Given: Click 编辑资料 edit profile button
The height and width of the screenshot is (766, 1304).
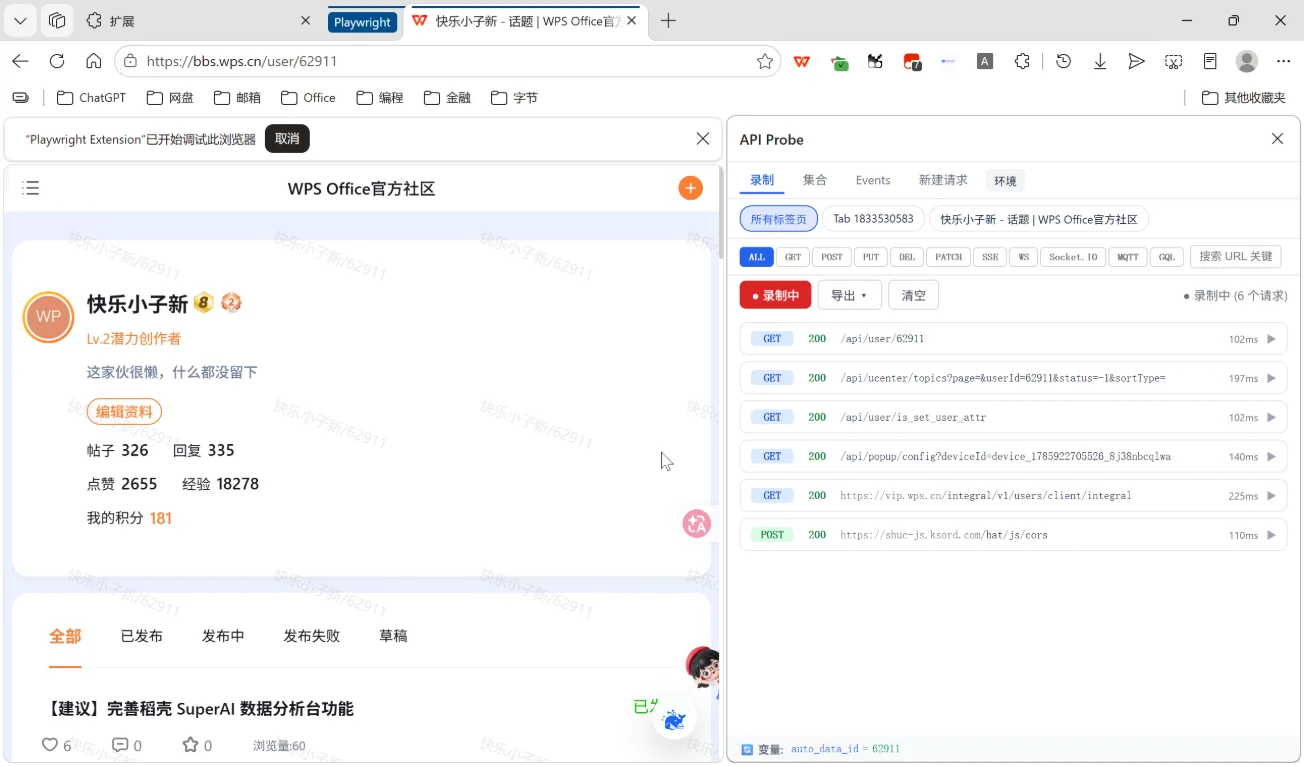Looking at the screenshot, I should 124,412.
